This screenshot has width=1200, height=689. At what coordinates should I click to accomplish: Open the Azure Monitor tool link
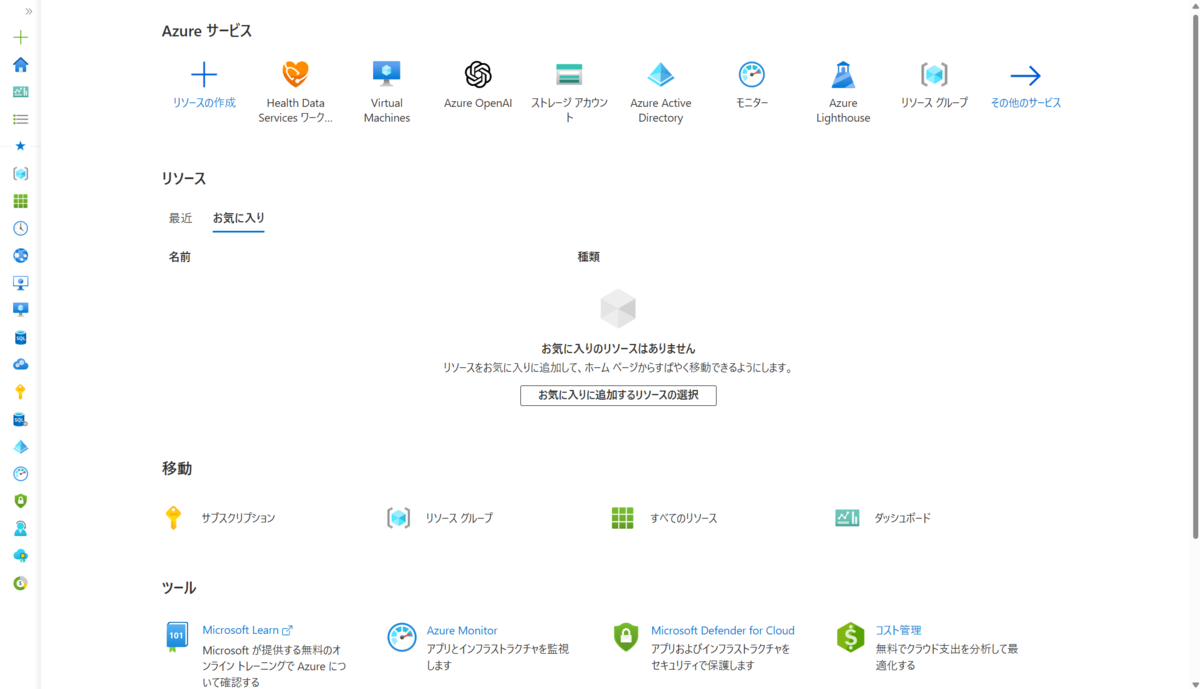tap(462, 631)
